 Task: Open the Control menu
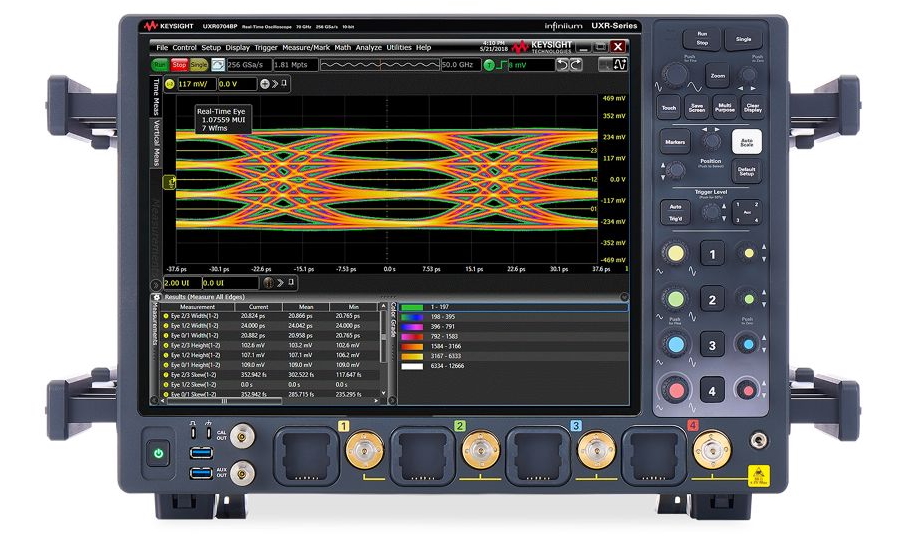(x=184, y=47)
